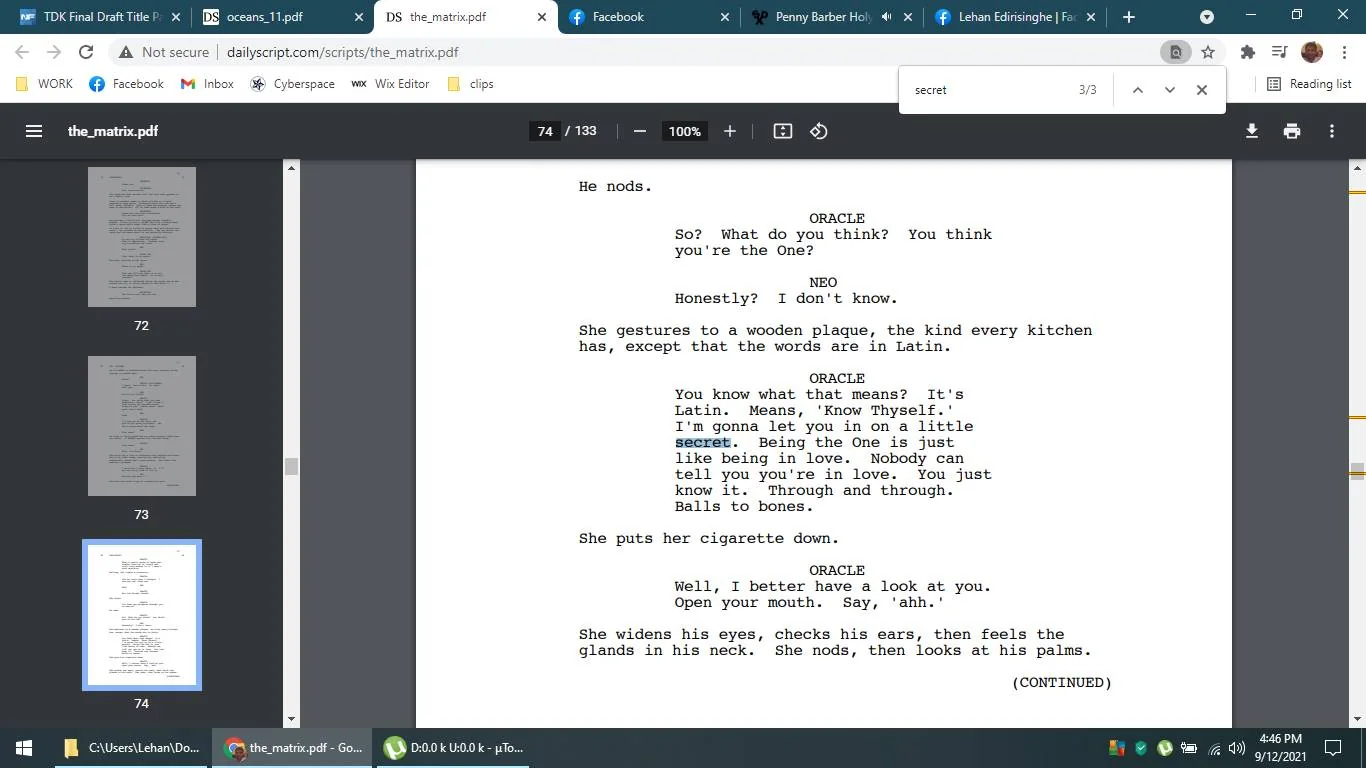Screen dimensions: 1366x768
Task: Close the the_matrix.pdf tab
Action: pos(541,17)
